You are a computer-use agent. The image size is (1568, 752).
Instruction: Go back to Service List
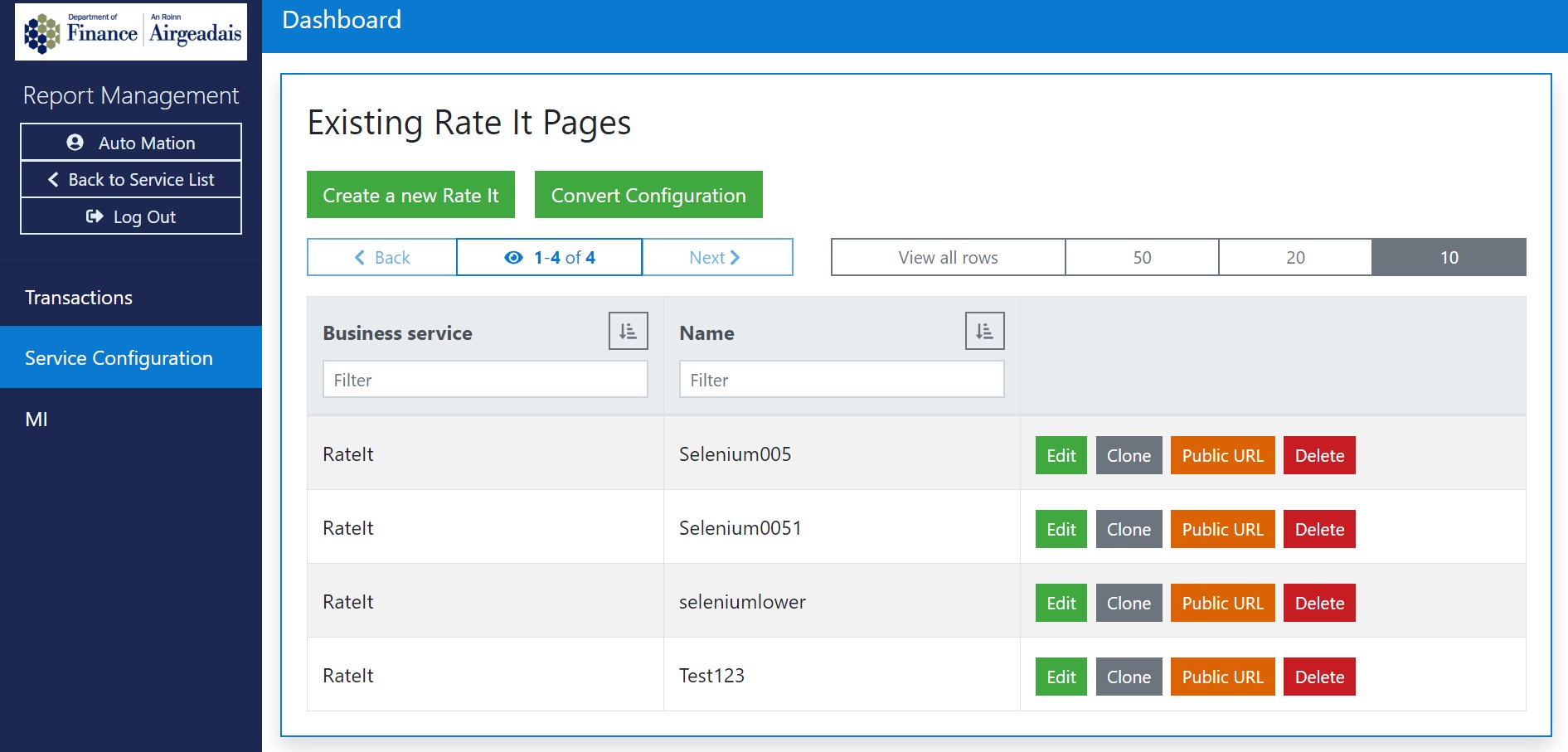[x=131, y=179]
